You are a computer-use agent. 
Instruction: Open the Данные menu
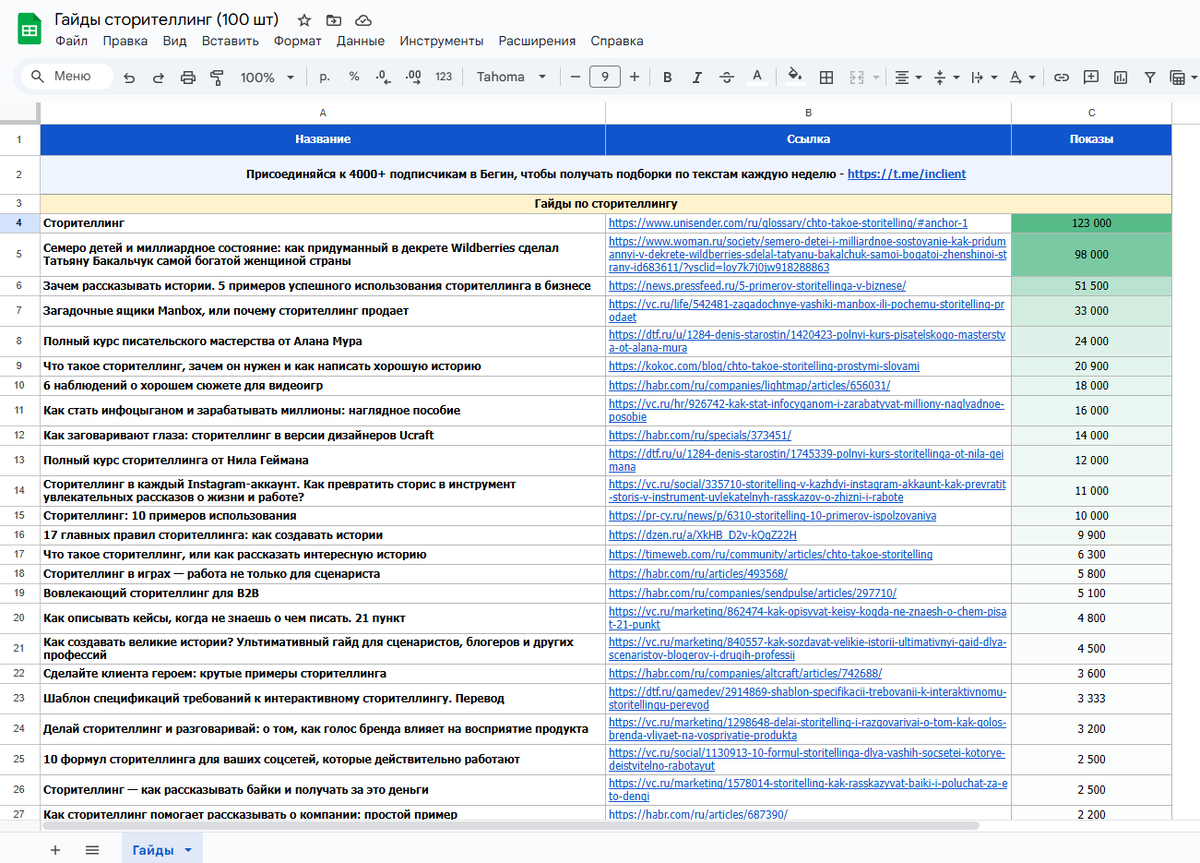coord(360,41)
